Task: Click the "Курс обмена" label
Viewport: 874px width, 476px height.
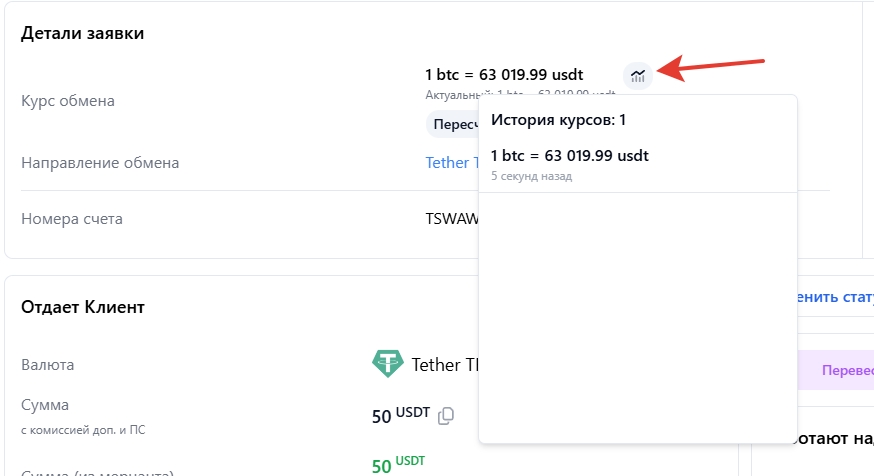Action: [68, 101]
